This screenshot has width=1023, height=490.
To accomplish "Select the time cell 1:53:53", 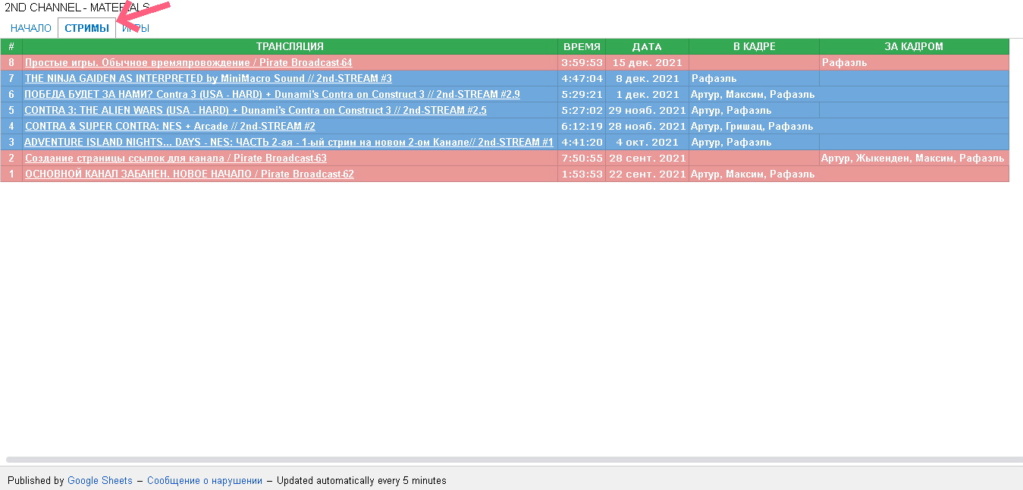I will (x=581, y=174).
